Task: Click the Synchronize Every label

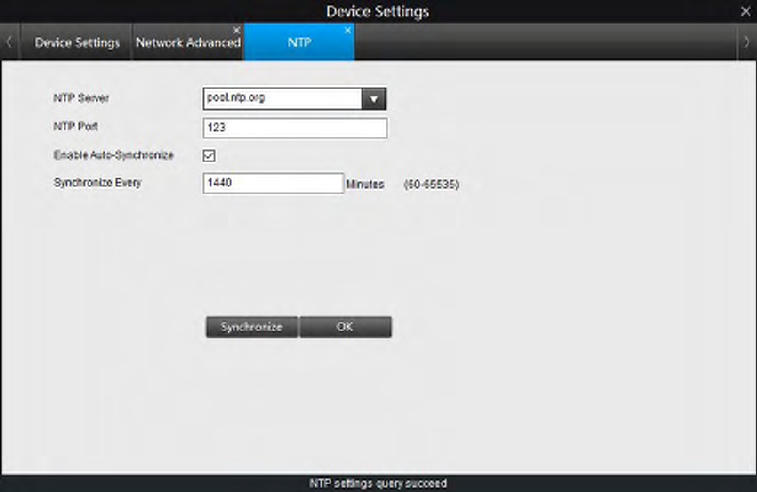Action: [98, 183]
